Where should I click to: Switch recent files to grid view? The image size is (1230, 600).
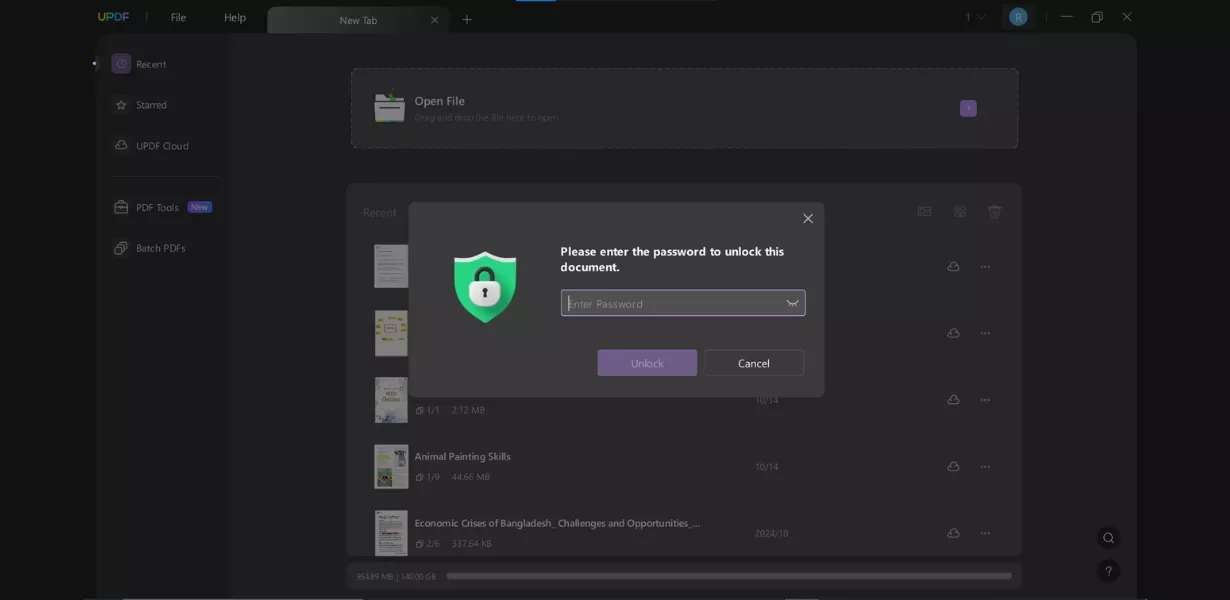[x=960, y=211]
